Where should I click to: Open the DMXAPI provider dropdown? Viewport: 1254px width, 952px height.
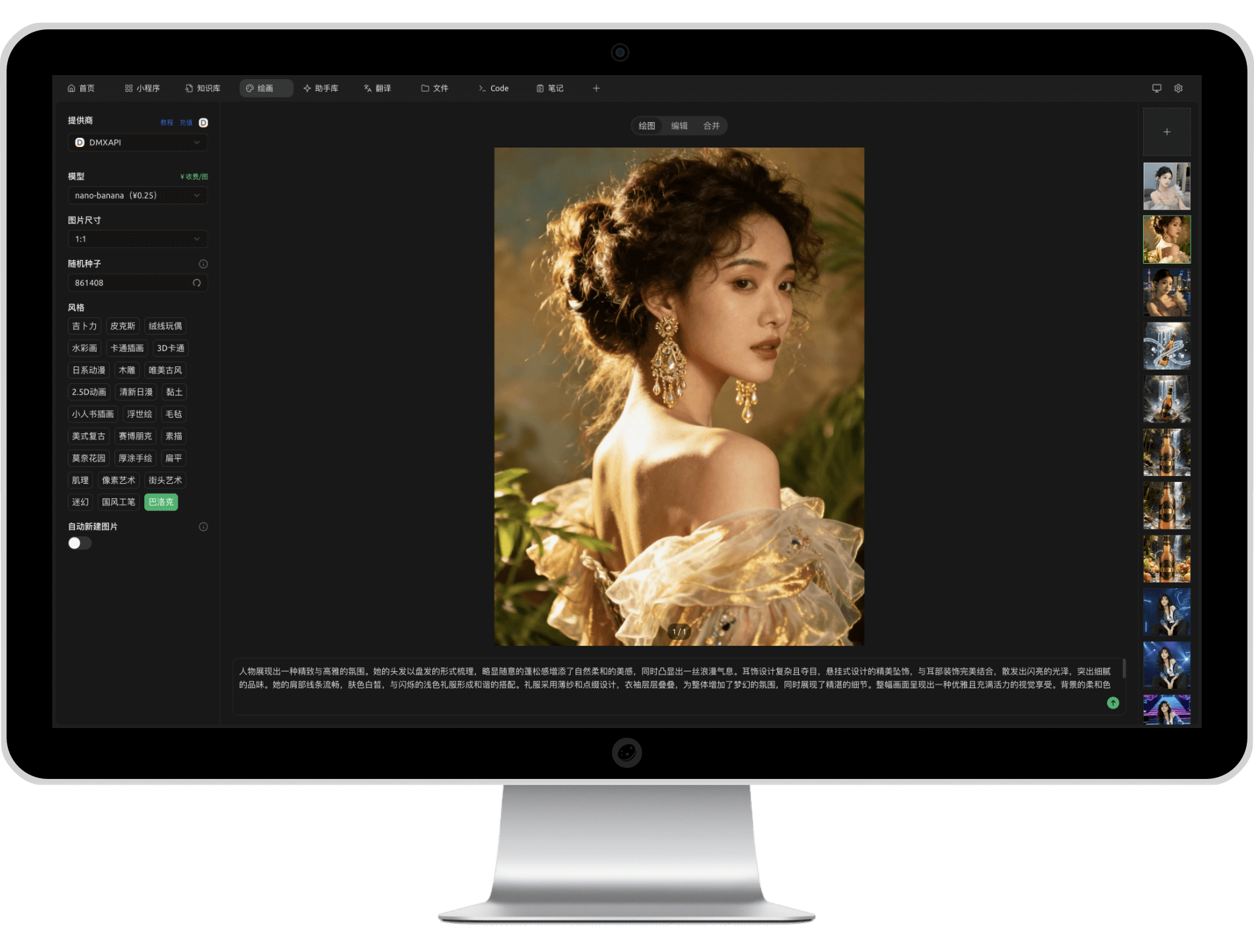[x=138, y=142]
